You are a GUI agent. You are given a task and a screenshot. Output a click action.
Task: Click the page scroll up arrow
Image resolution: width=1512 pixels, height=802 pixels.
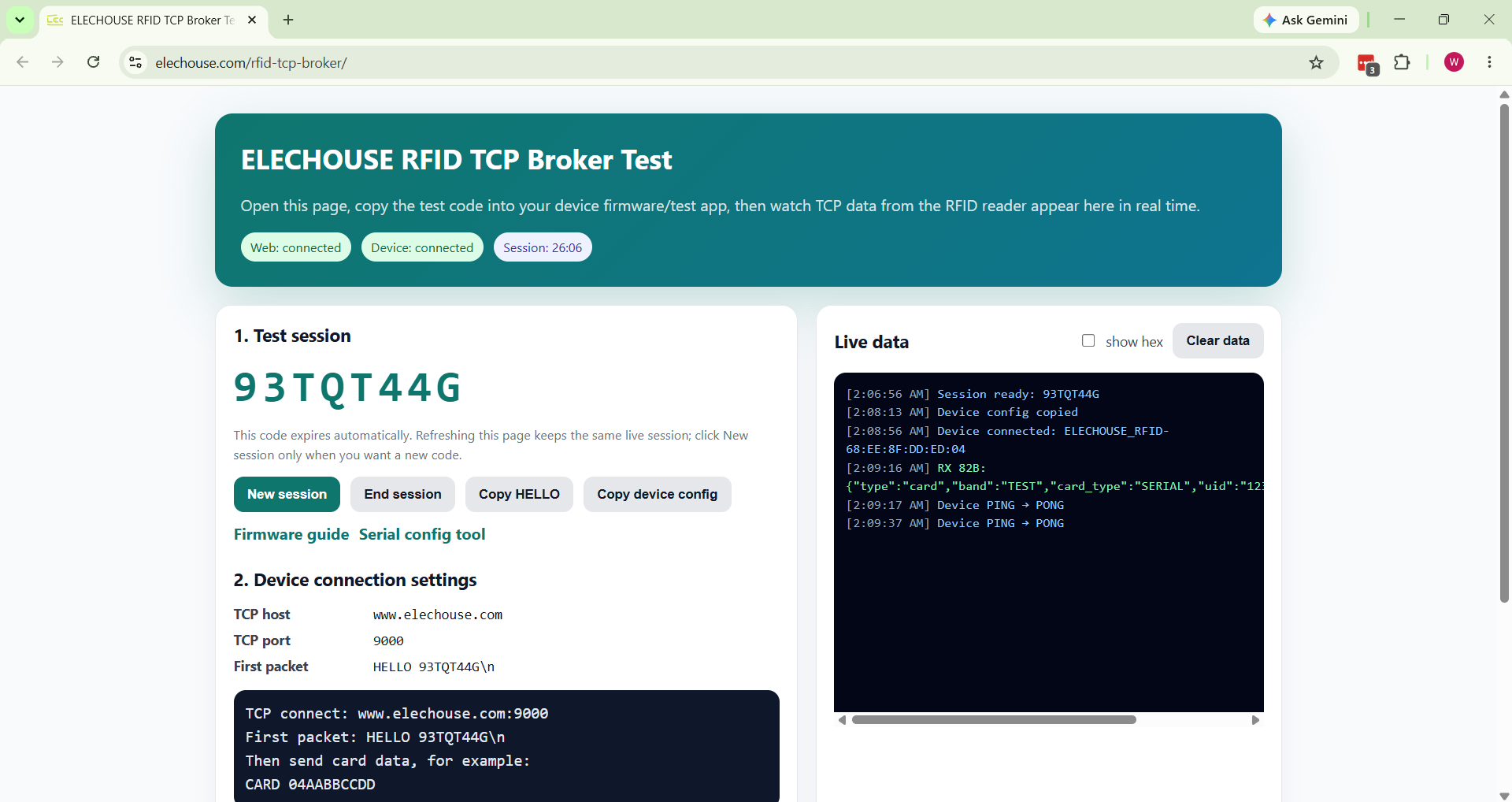[1504, 95]
